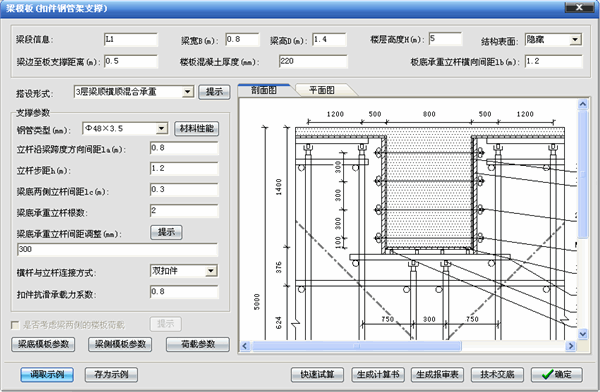
Task: Click the 材料性能 button
Action: (x=197, y=129)
